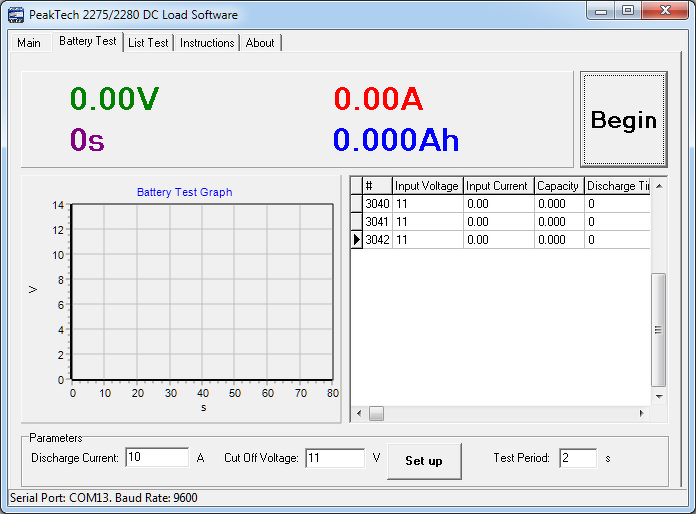Maximize the PeakTech window
The image size is (696, 514).
point(628,11)
